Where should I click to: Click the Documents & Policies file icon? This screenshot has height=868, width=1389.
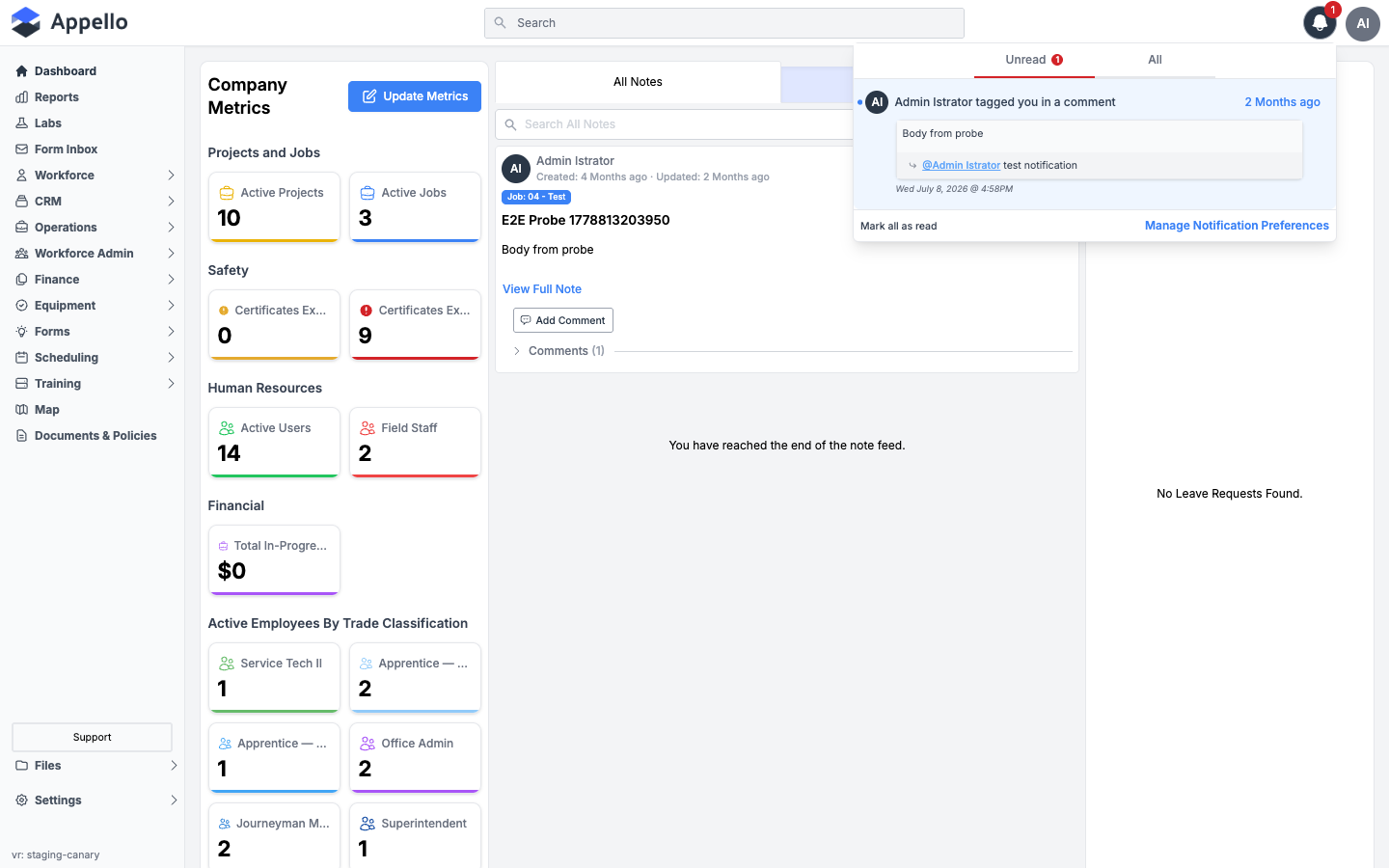21,436
